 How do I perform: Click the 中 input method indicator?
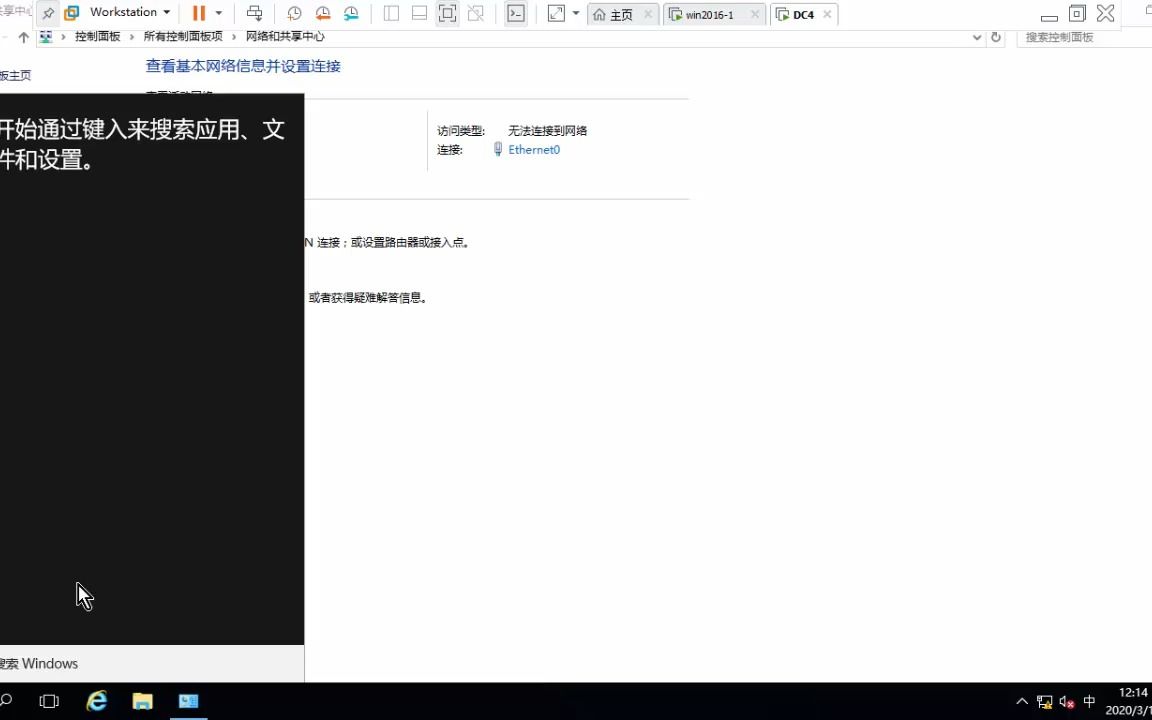tap(1089, 702)
